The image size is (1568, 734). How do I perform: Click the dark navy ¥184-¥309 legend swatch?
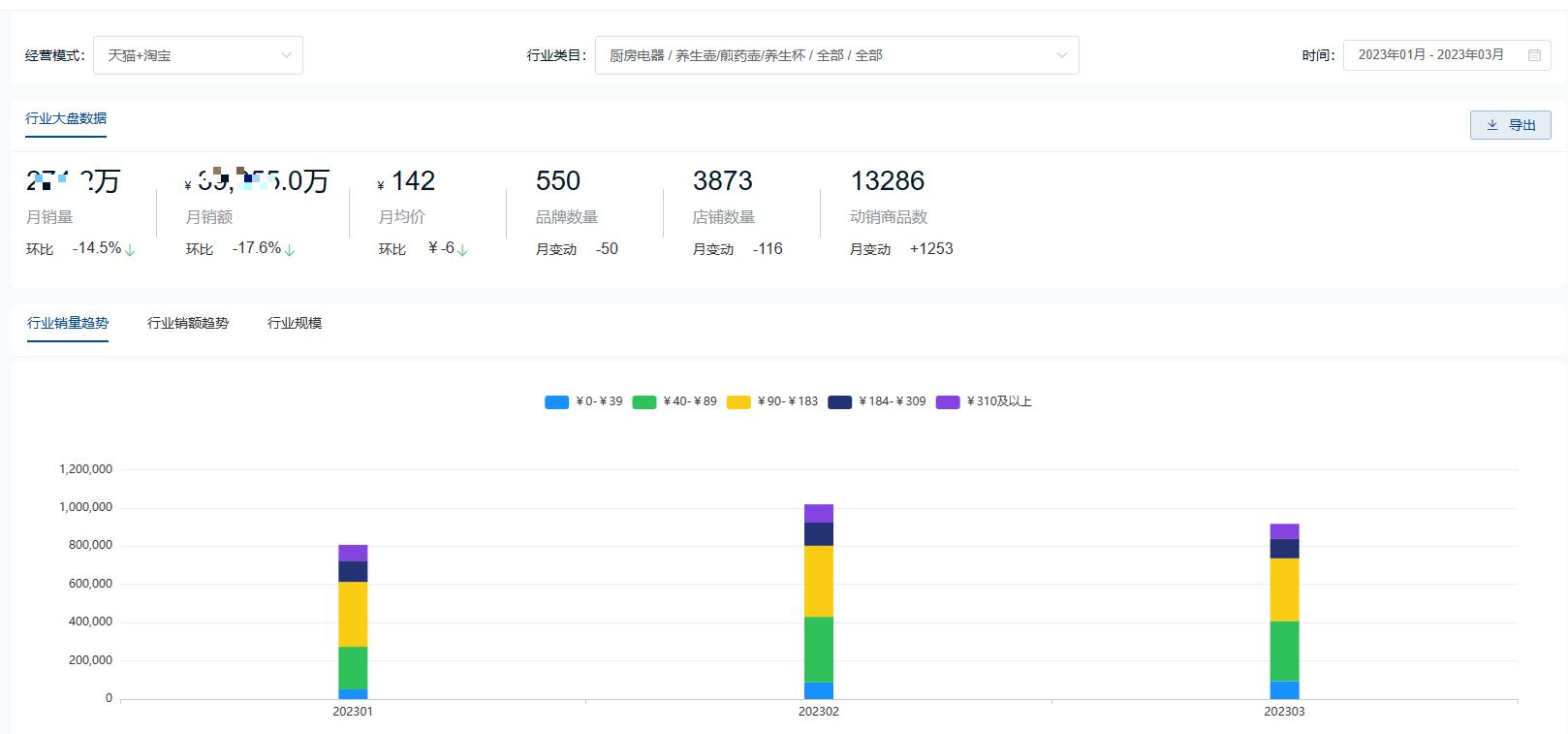pyautogui.click(x=839, y=402)
